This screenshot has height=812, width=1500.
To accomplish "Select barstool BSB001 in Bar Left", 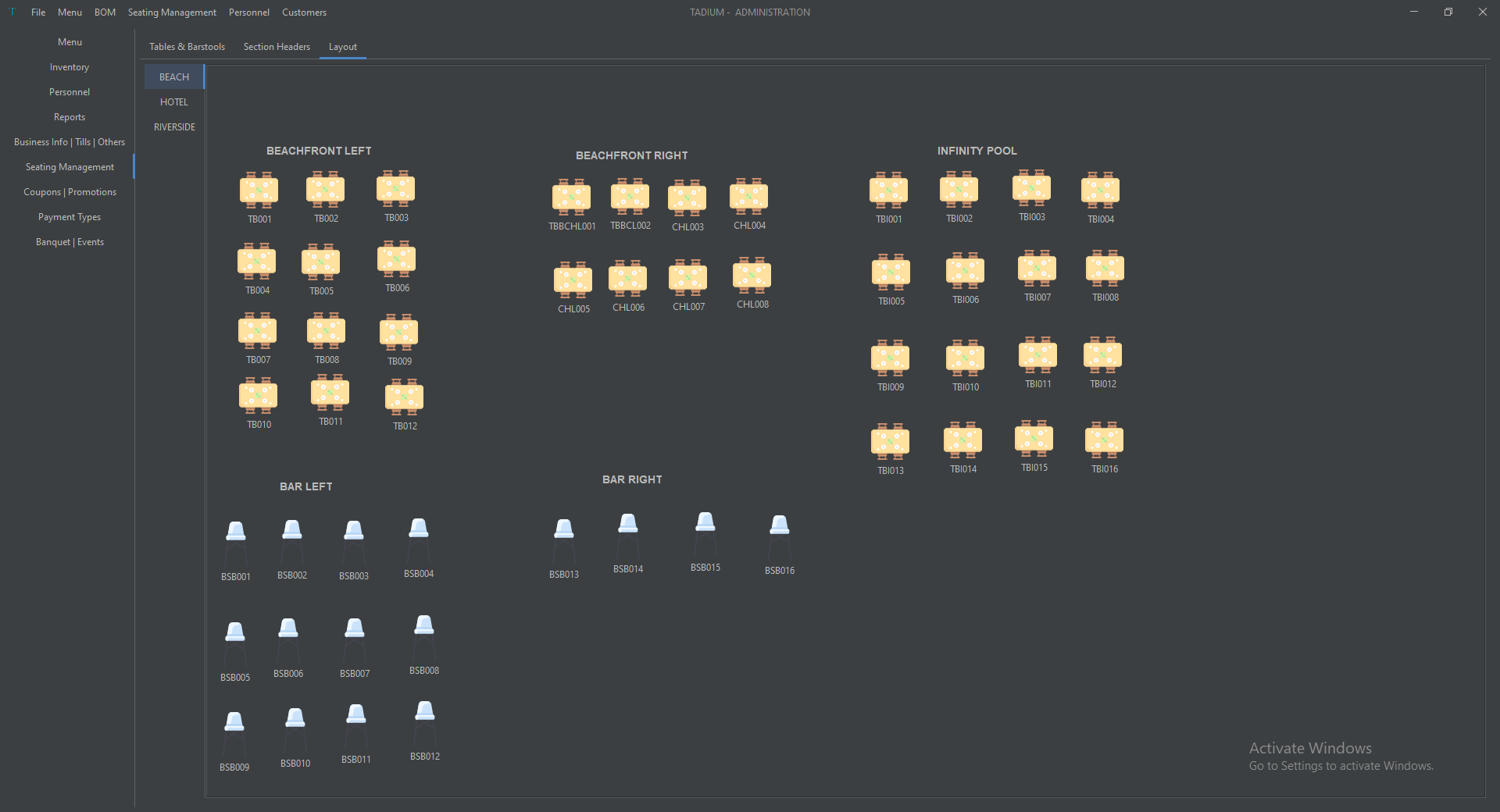I will pyautogui.click(x=236, y=544).
